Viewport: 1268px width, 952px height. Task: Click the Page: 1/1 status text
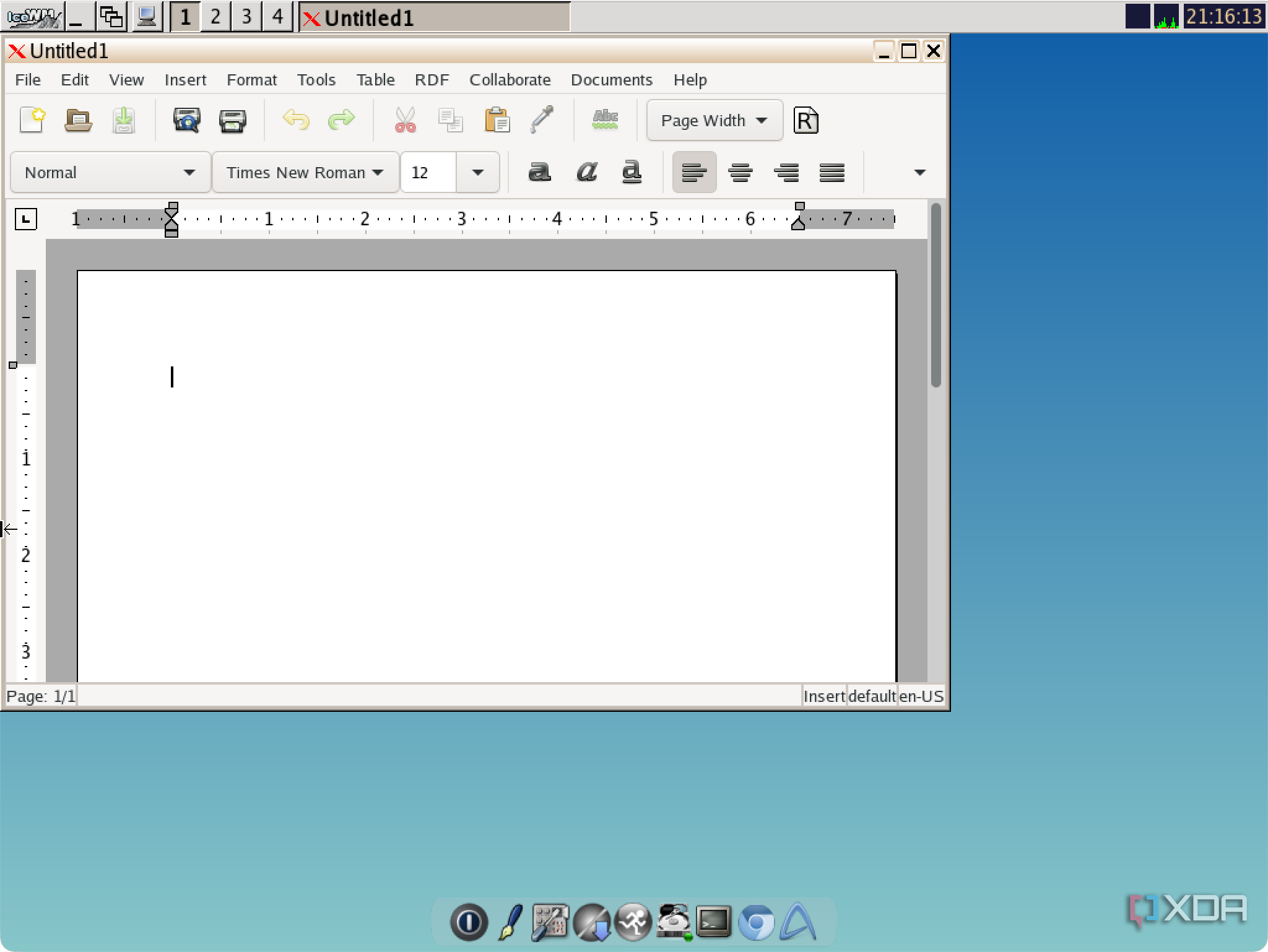[x=41, y=696]
